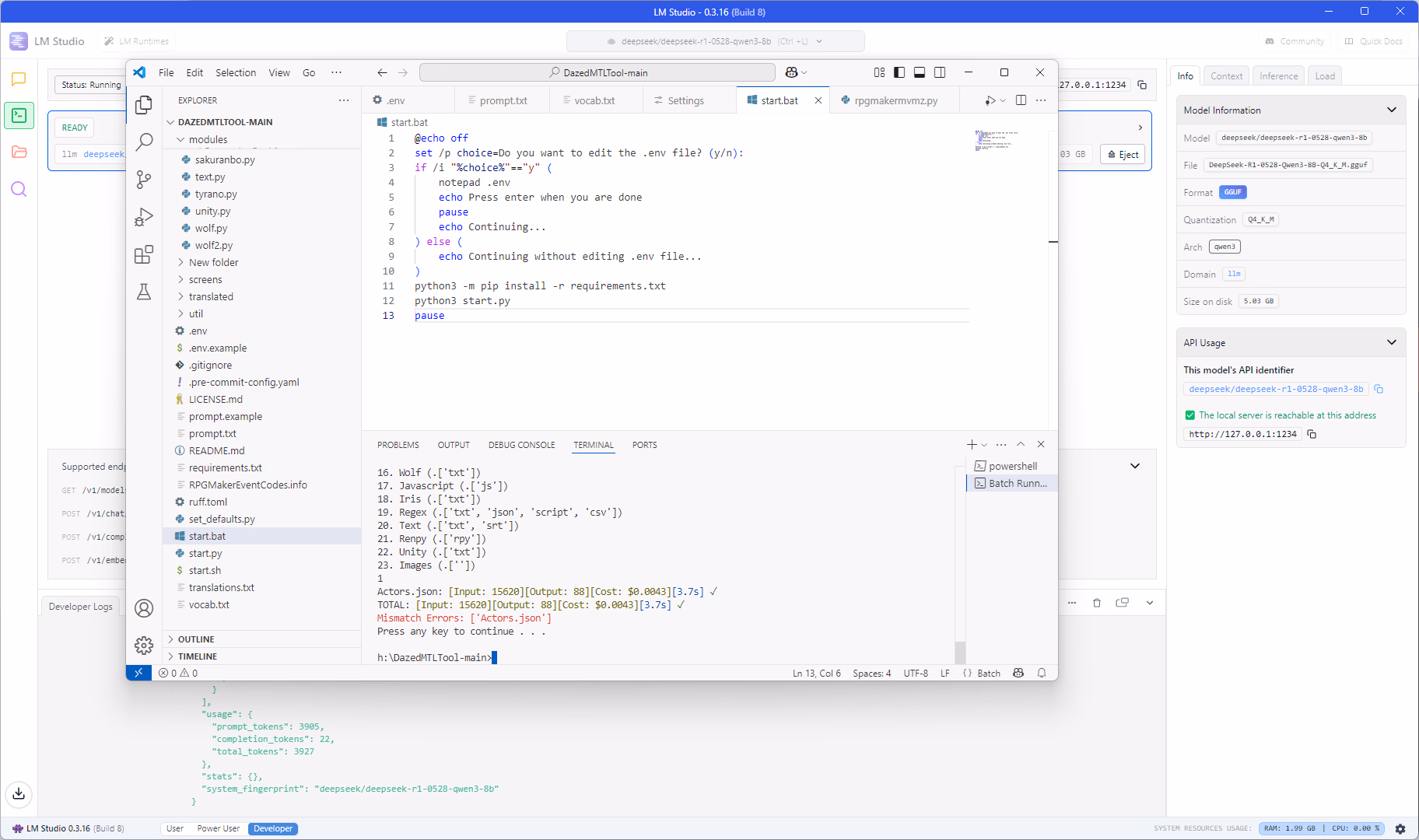
Task: Toggle Primary Side Bar visibility
Action: tap(899, 72)
